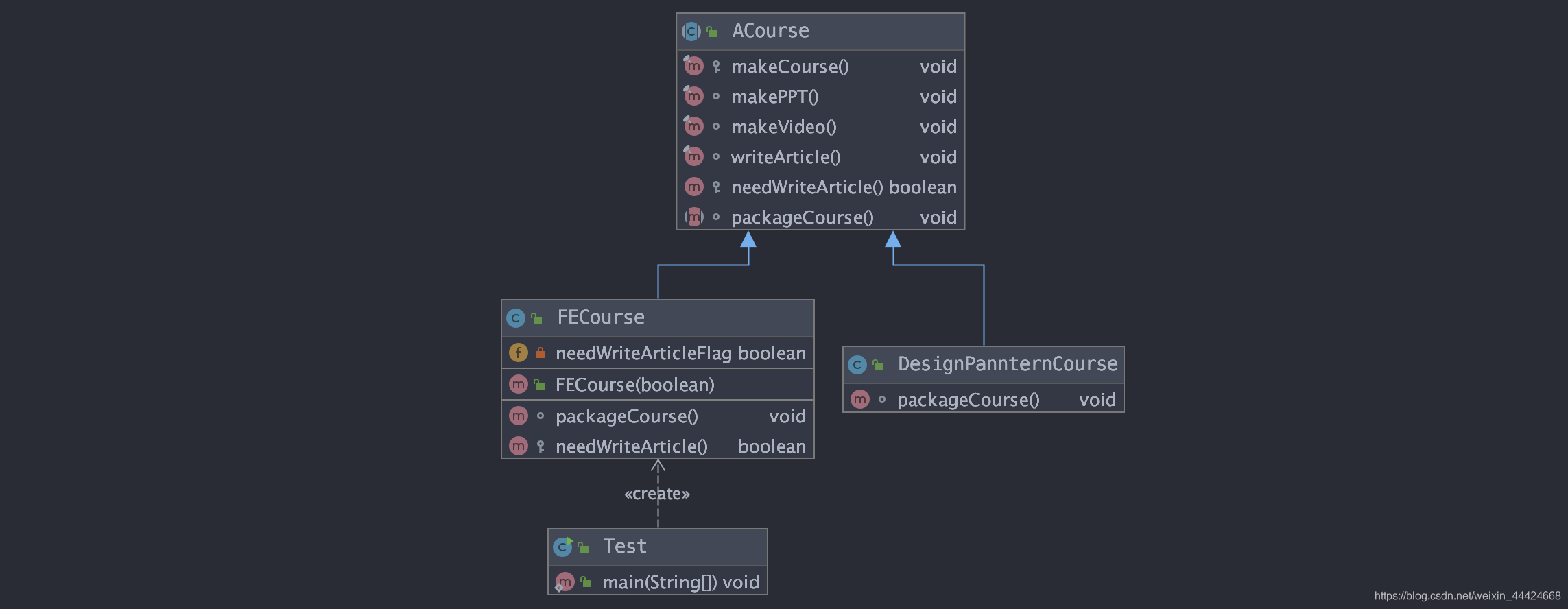Click the method icon next to makeCourse()
This screenshot has height=609, width=1568.
(693, 66)
